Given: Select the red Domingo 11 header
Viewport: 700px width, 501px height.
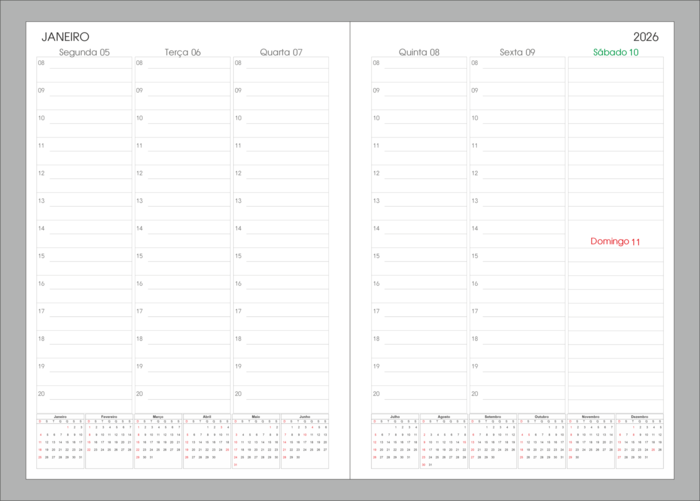Looking at the screenshot, I should [615, 241].
